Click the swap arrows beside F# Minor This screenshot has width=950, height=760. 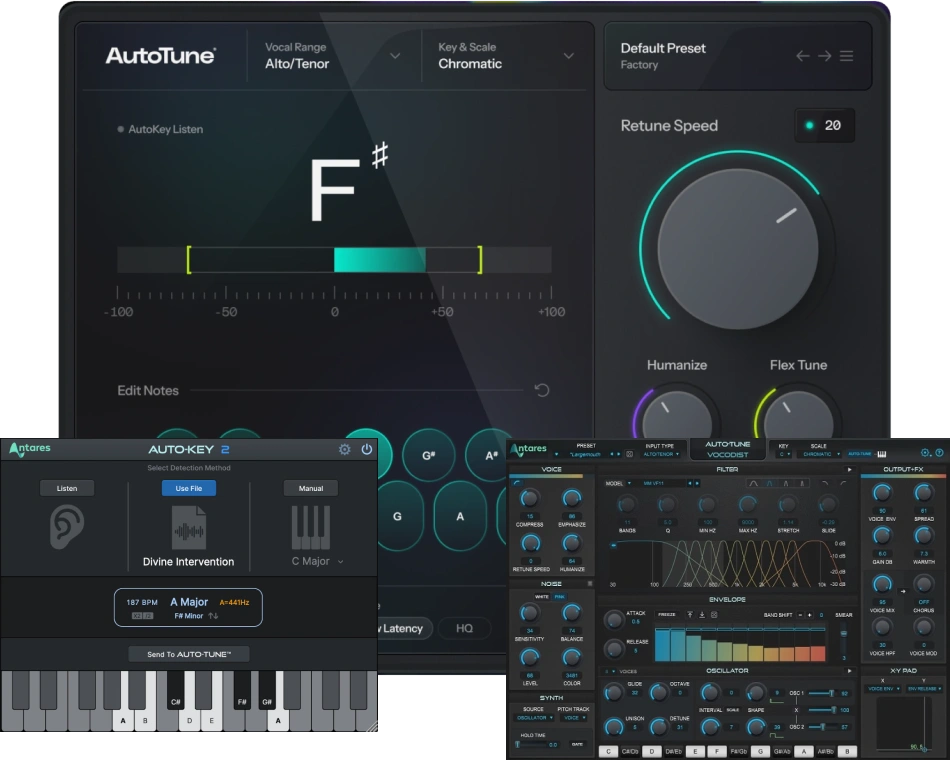pos(213,616)
